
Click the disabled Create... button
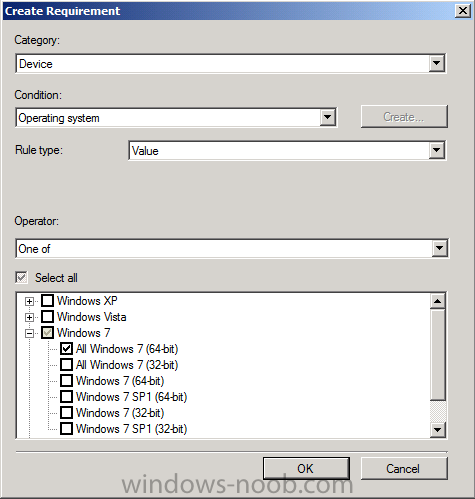[x=404, y=117]
